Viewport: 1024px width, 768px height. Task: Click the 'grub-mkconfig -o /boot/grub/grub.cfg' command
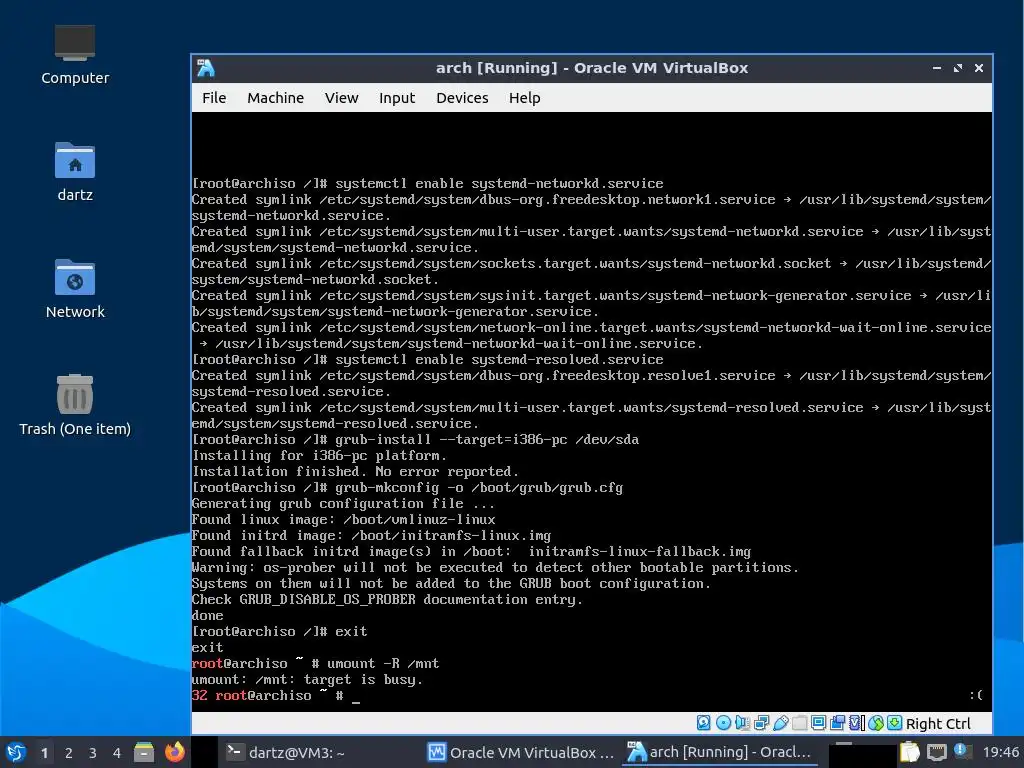click(x=479, y=488)
